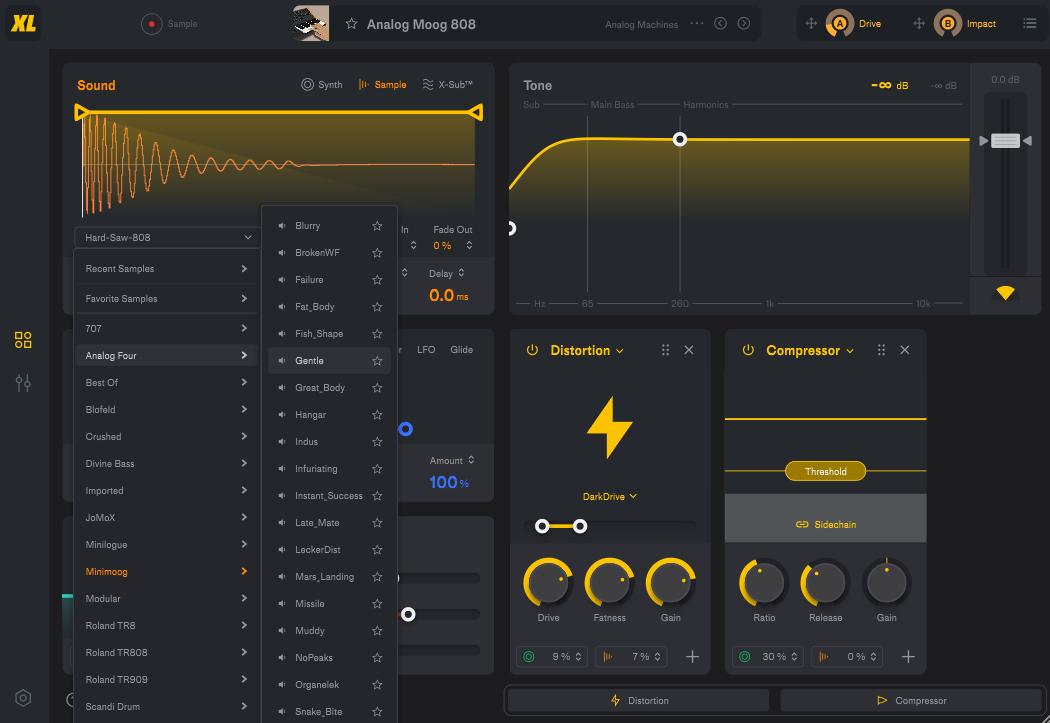Screen dimensions: 1050x723
Task: Open the hamburger menu at top right
Action: pos(1030,23)
